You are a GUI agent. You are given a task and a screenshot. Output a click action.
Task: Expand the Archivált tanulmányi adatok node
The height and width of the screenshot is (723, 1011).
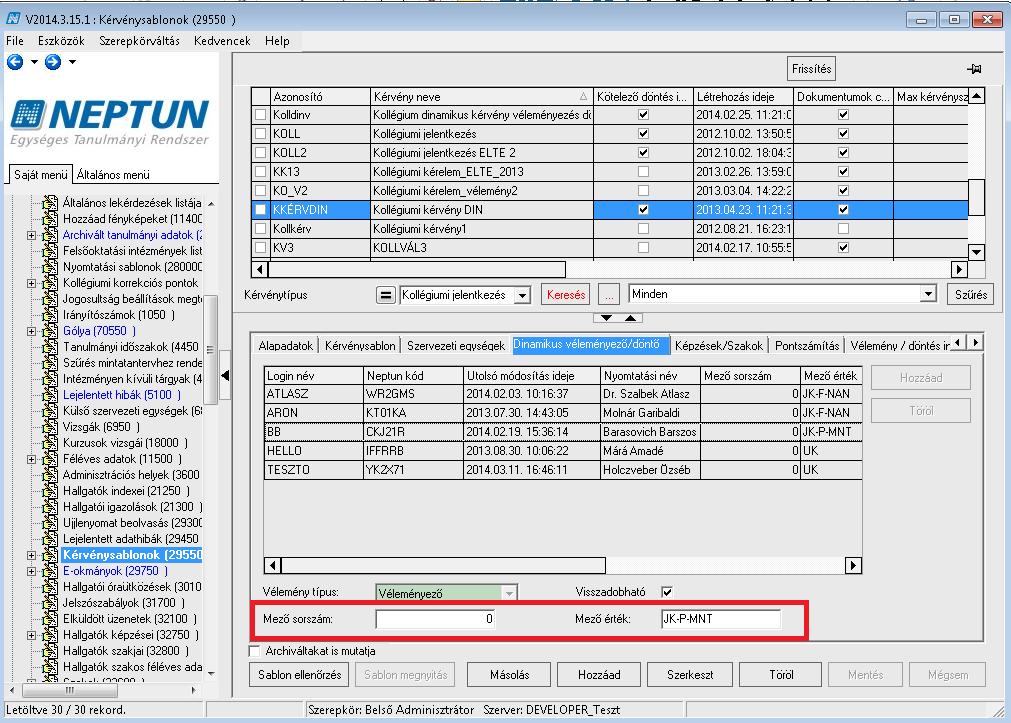click(x=31, y=235)
